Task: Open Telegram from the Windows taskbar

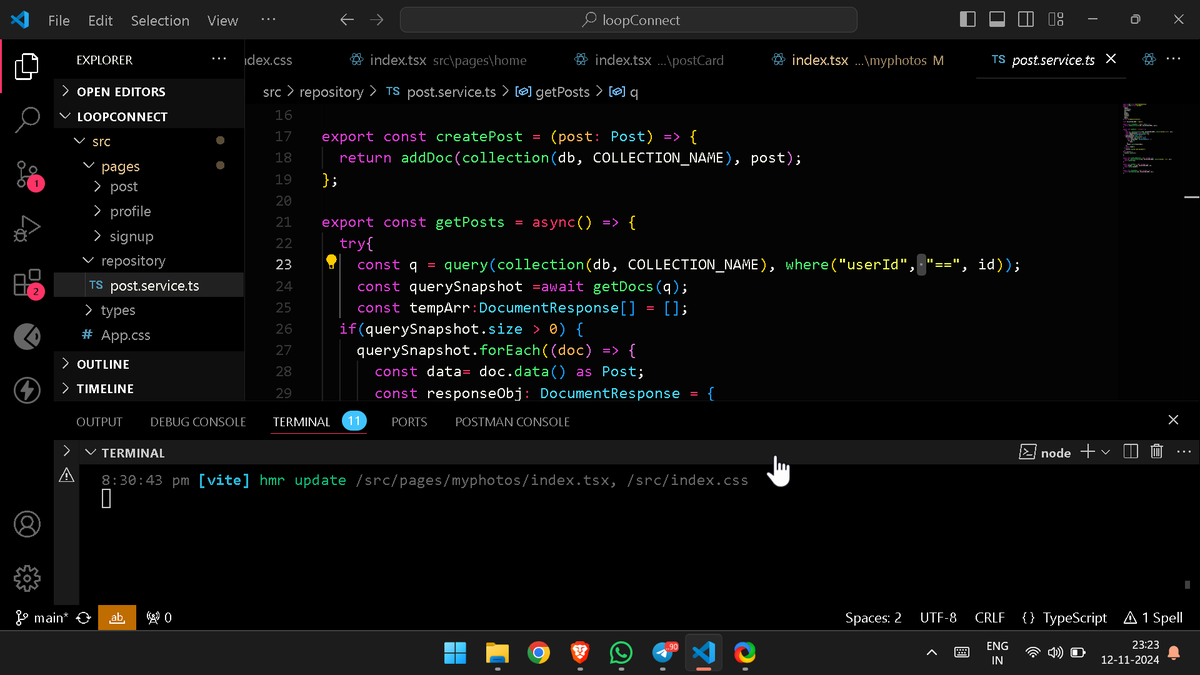Action: 664,653
